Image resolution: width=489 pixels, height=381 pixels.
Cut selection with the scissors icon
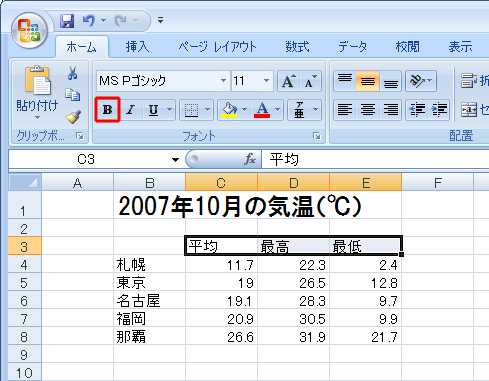point(73,73)
